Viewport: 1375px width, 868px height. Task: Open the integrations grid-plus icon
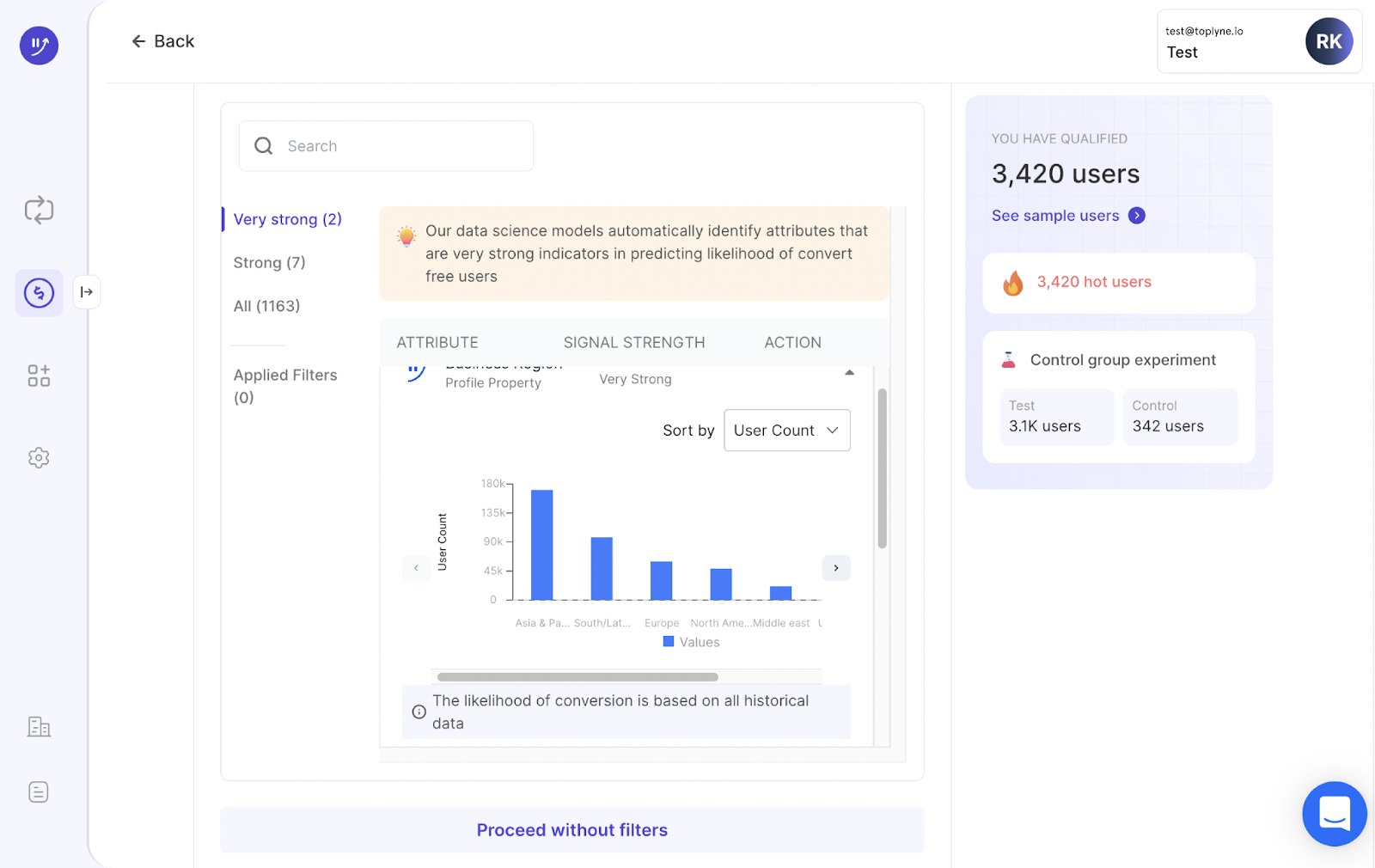pos(39,376)
